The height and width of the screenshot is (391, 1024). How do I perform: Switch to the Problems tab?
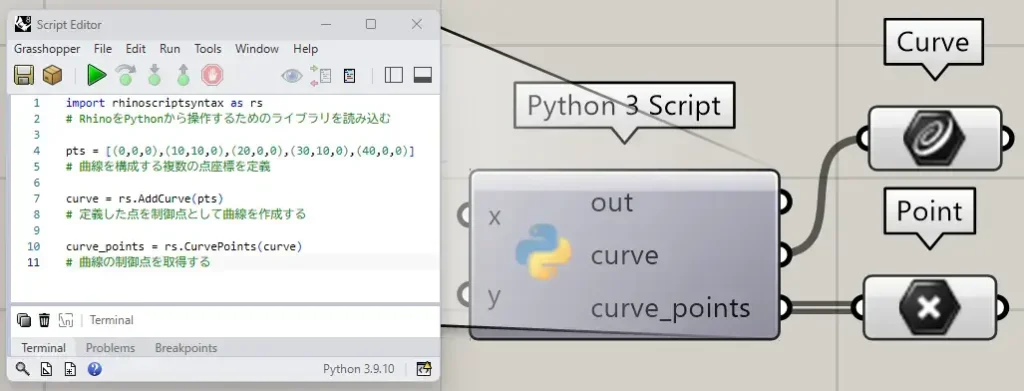tap(110, 348)
